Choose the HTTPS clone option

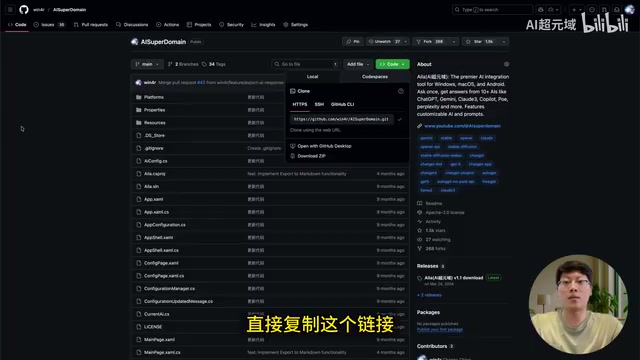tap(300, 104)
